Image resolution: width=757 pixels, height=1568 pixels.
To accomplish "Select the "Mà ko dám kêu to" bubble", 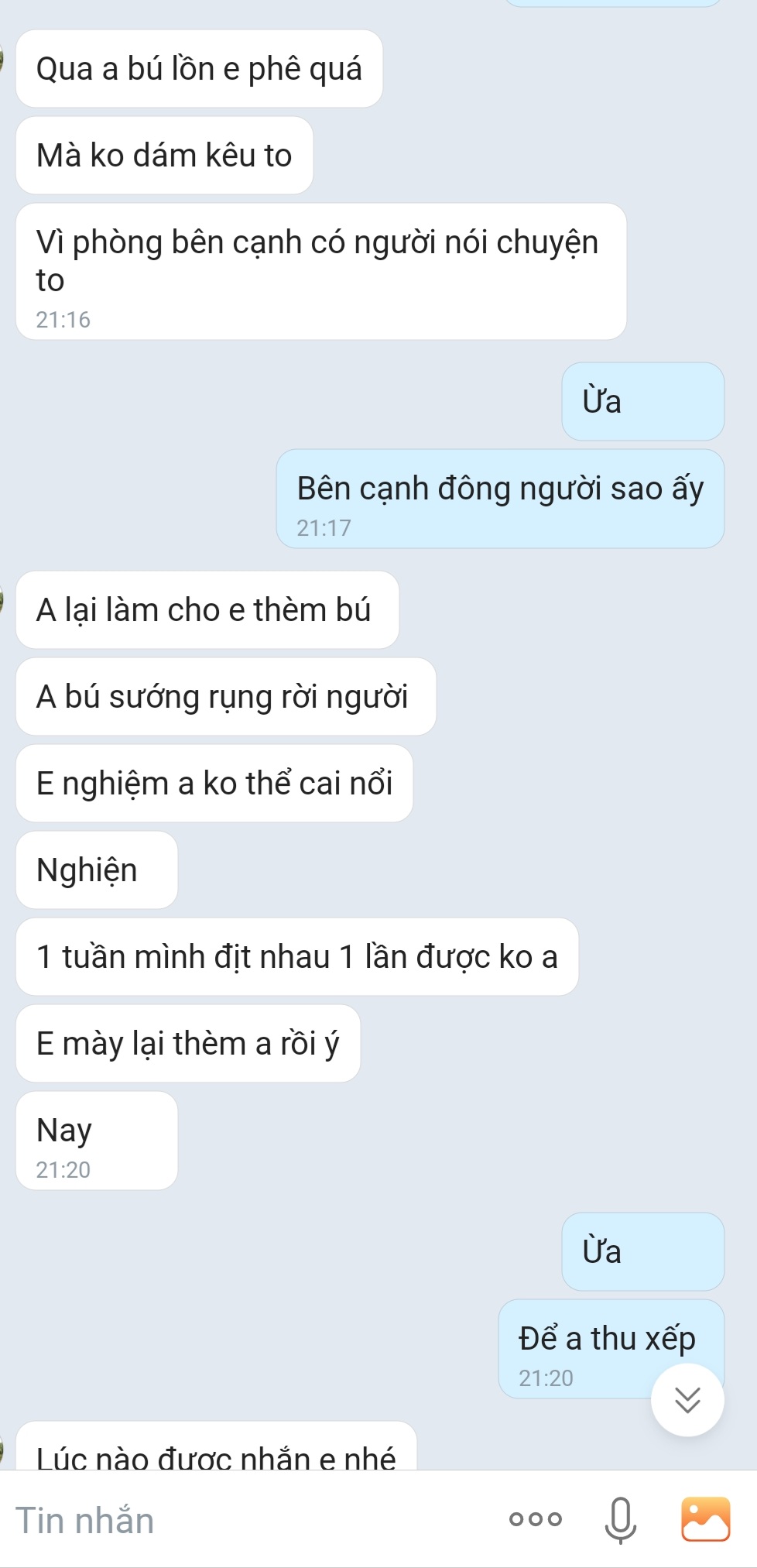I will pyautogui.click(x=164, y=156).
